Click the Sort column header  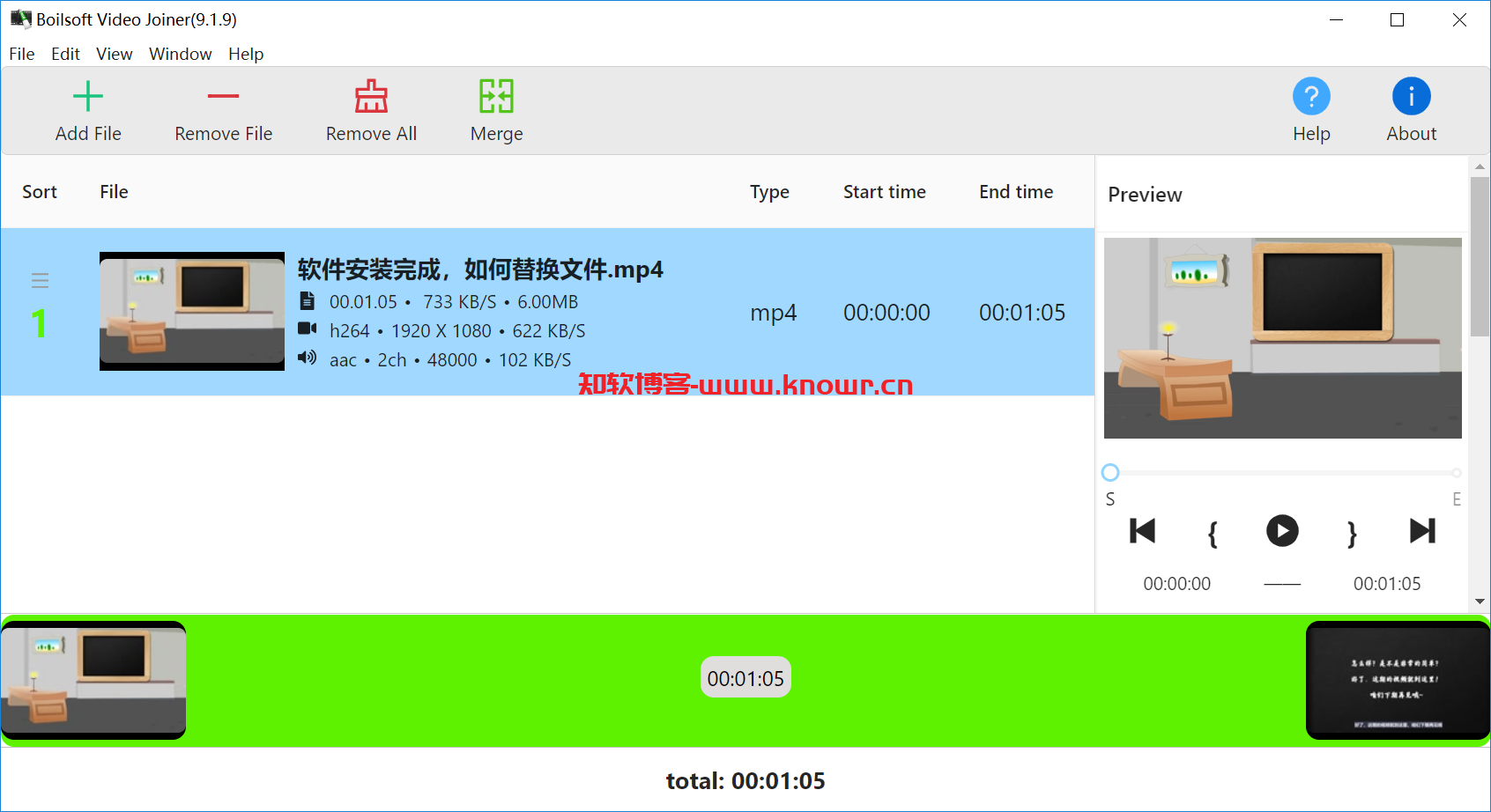click(40, 192)
